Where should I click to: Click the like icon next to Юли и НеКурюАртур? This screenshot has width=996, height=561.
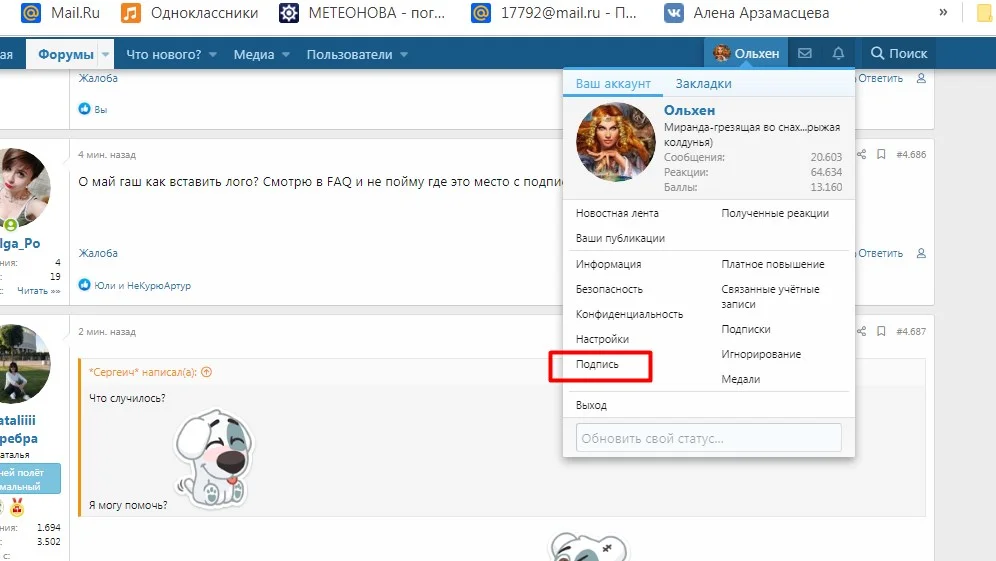[x=84, y=285]
